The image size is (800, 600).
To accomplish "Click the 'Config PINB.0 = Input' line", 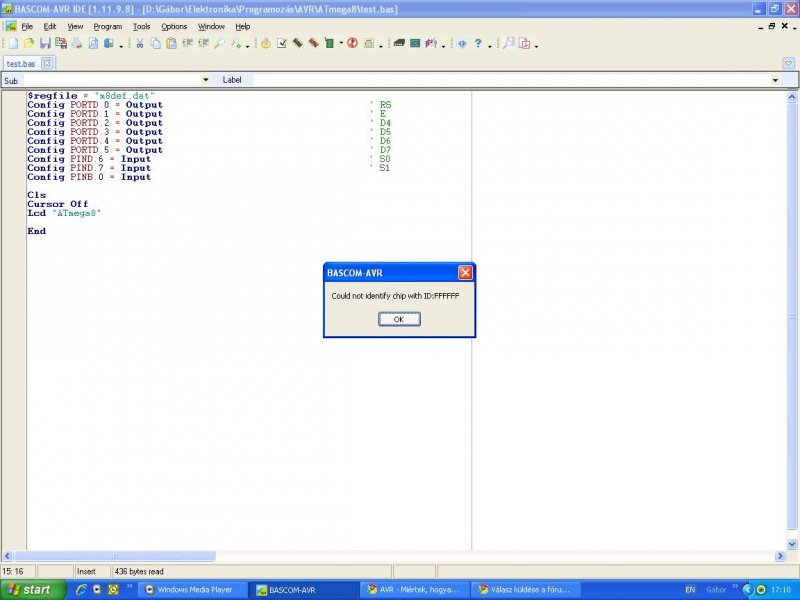I will [89, 177].
